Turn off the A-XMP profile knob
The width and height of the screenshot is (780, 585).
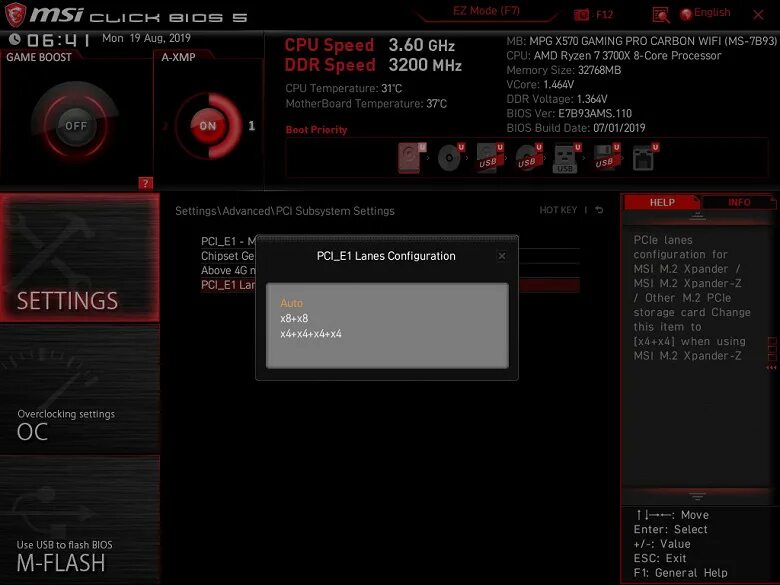tap(208, 126)
